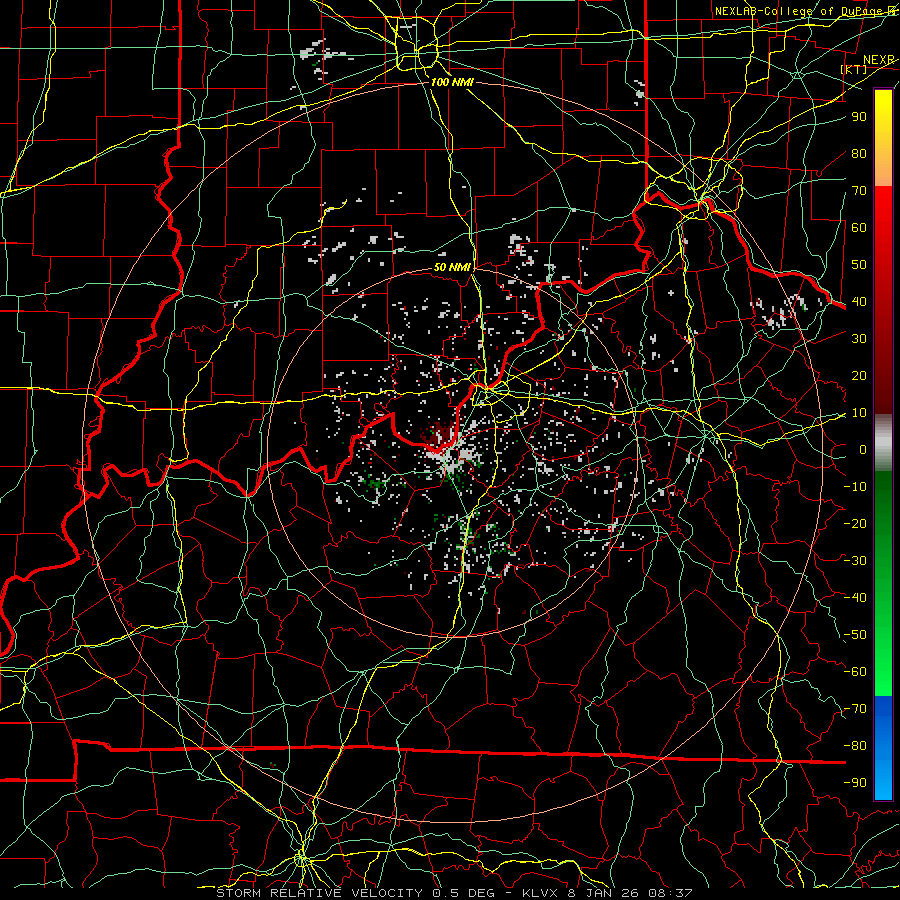Click the positive 40 legend value
Image resolution: width=900 pixels, height=900 pixels.
(859, 301)
